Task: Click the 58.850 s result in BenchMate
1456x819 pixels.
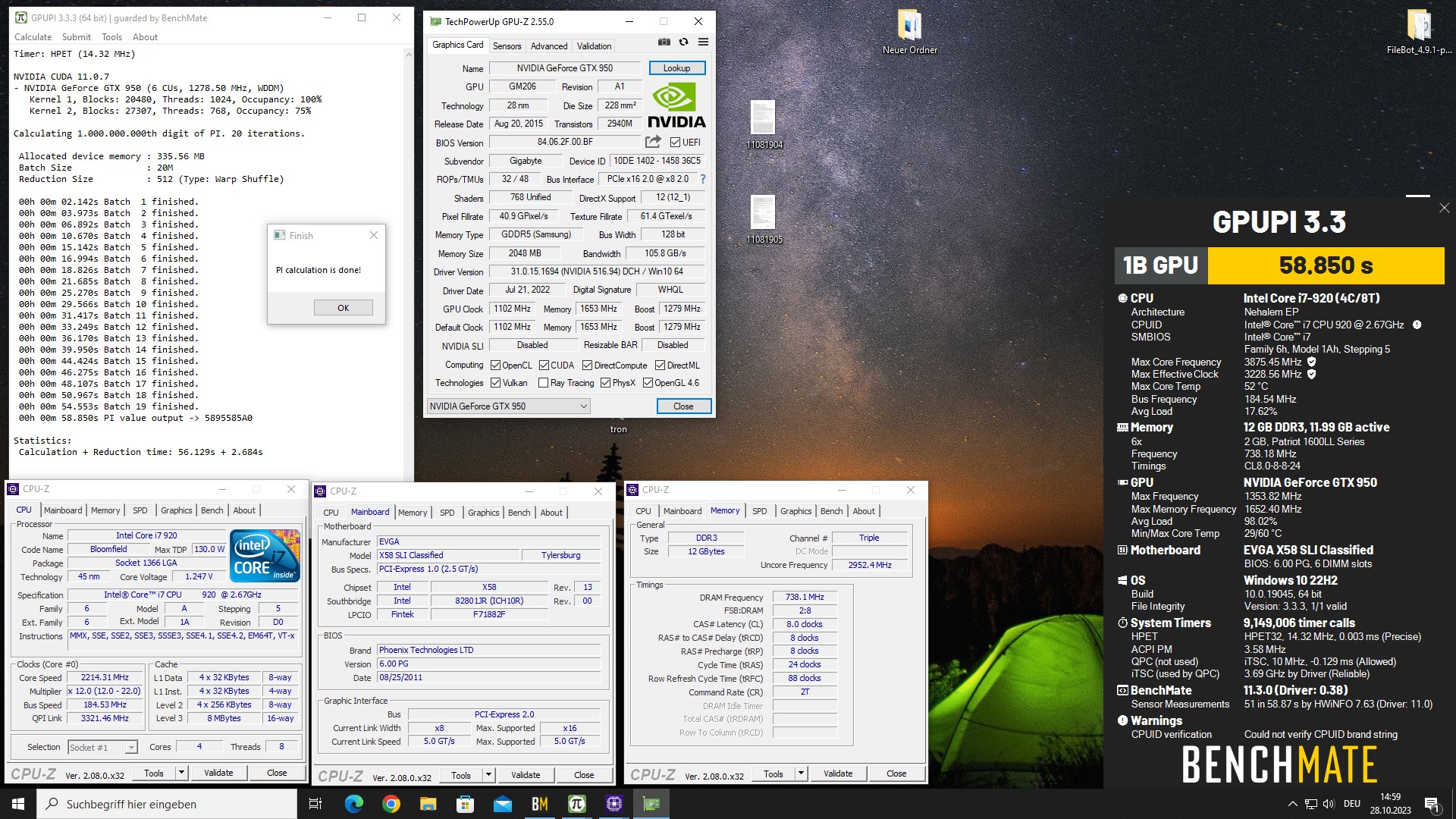Action: click(x=1326, y=265)
